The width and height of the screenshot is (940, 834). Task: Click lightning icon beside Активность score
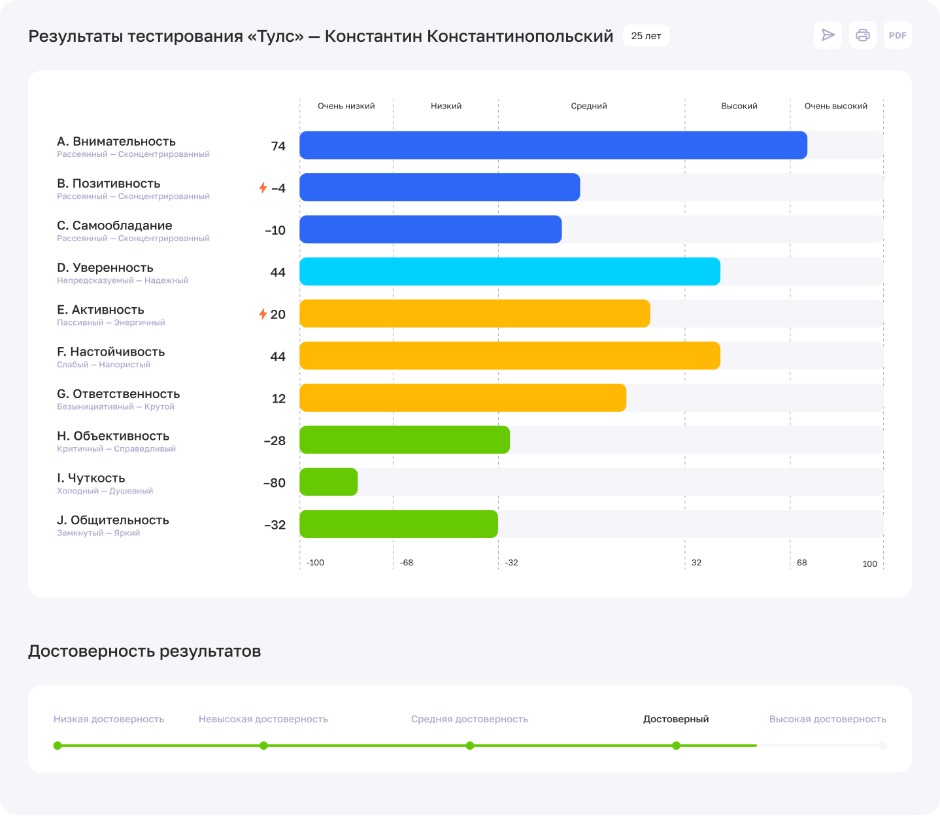(x=263, y=314)
